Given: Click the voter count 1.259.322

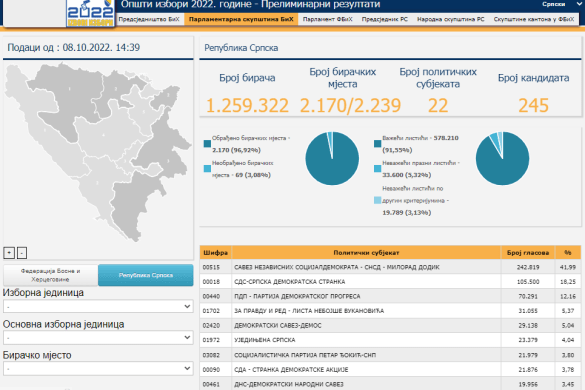Looking at the screenshot, I should [247, 106].
